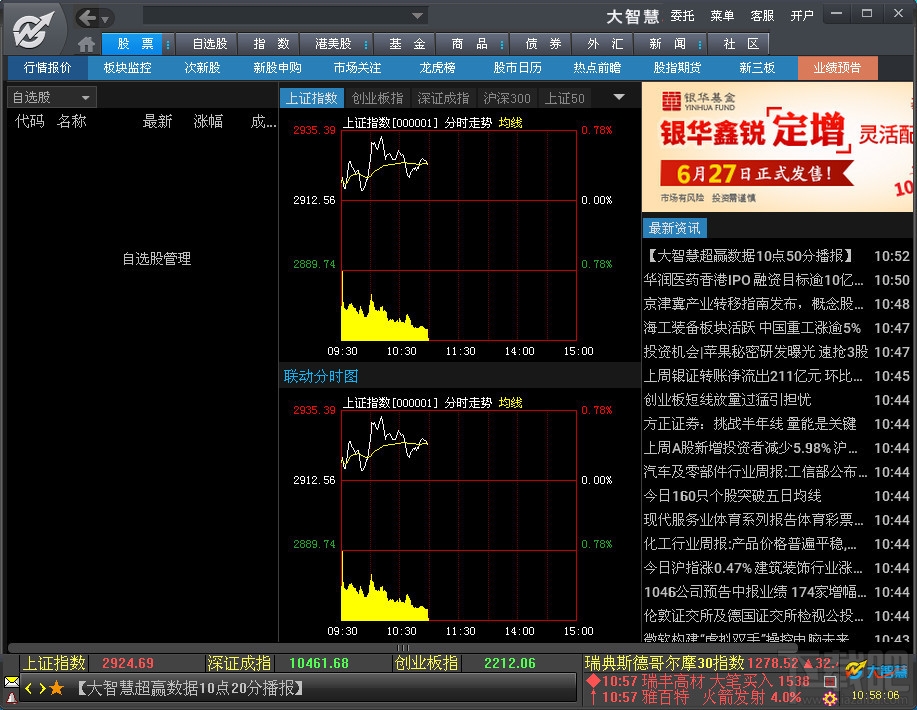The image size is (917, 710).
Task: Click the 业绩预告 highlighted toolbar item
Action: coord(838,68)
